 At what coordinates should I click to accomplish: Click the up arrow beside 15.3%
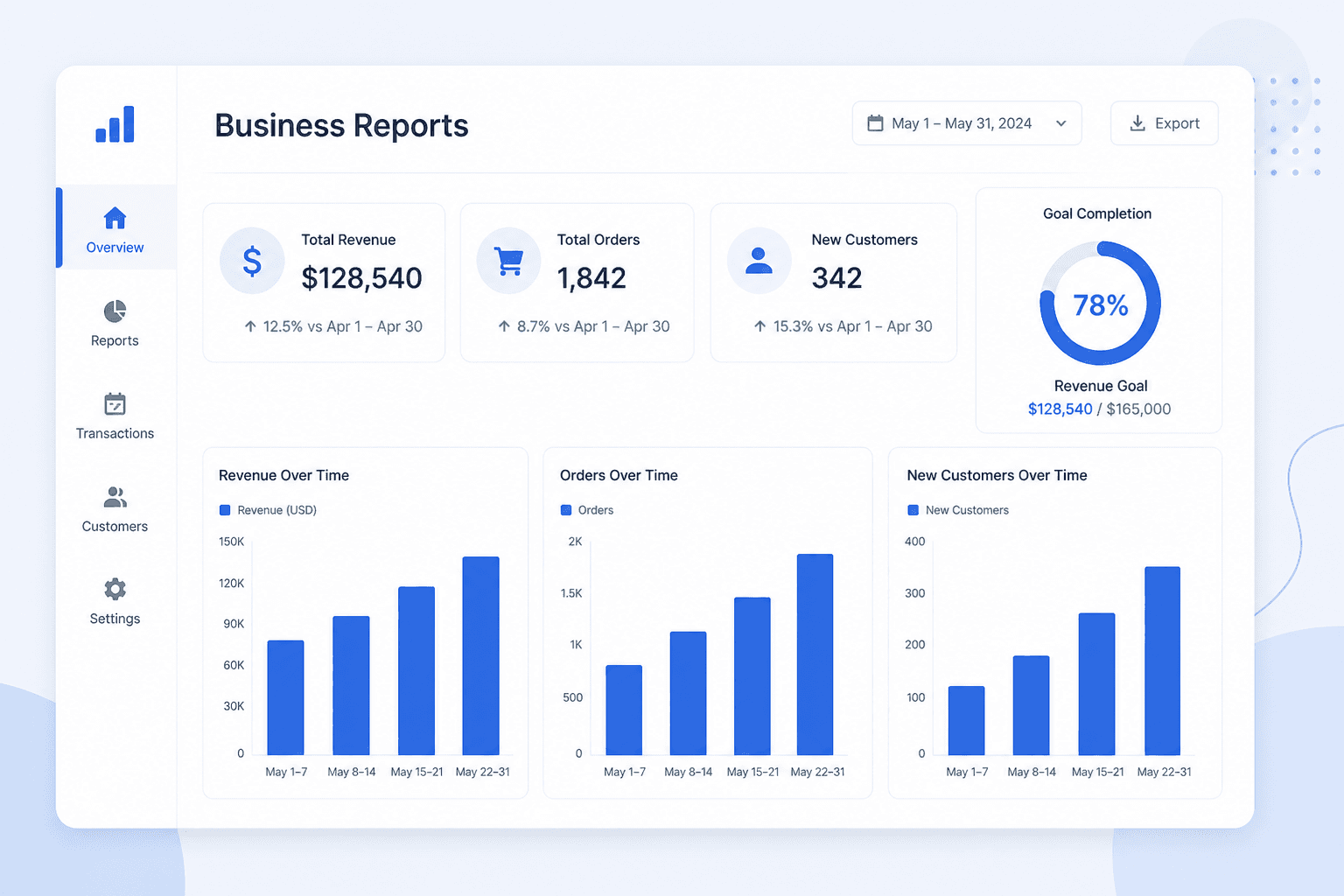759,326
